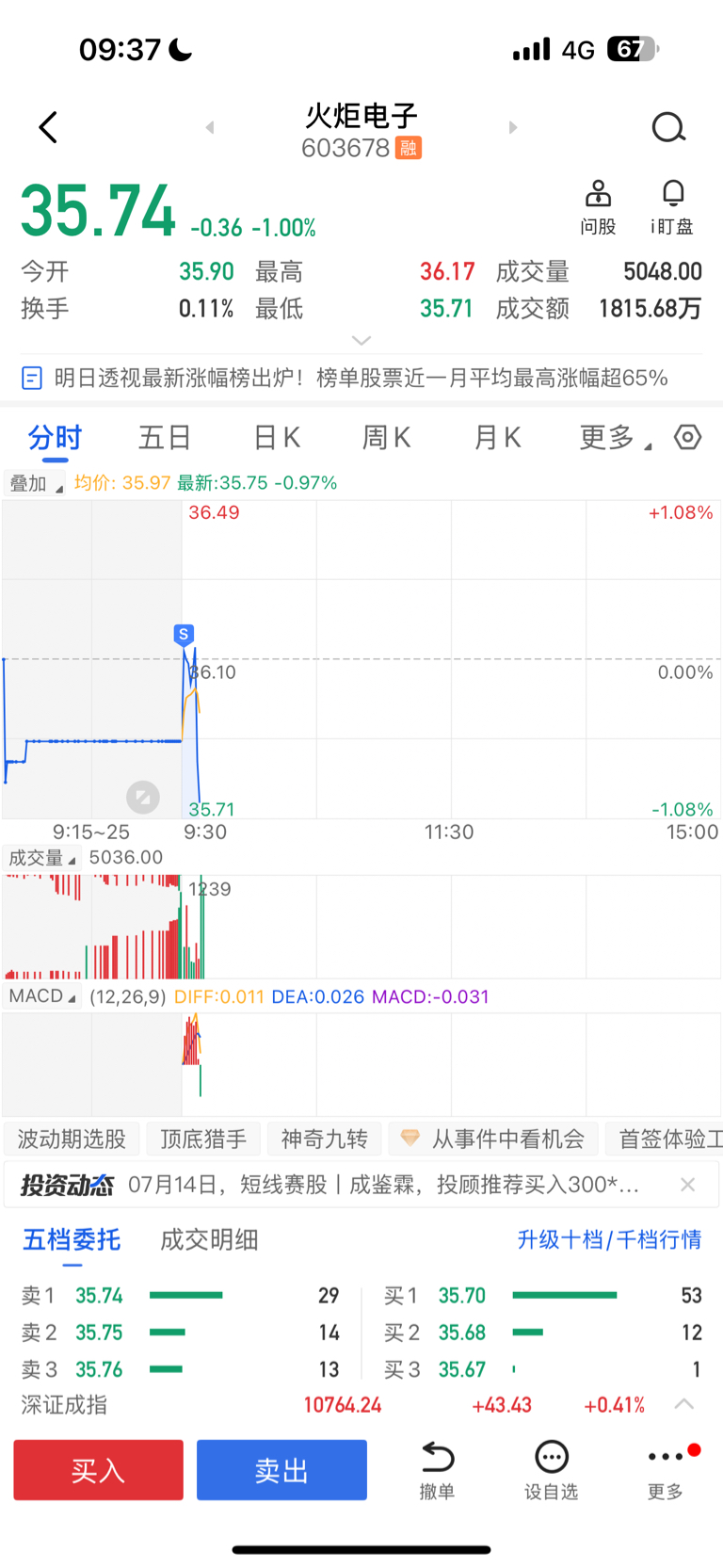
Task: Switch to the 五日 tab
Action: [165, 437]
